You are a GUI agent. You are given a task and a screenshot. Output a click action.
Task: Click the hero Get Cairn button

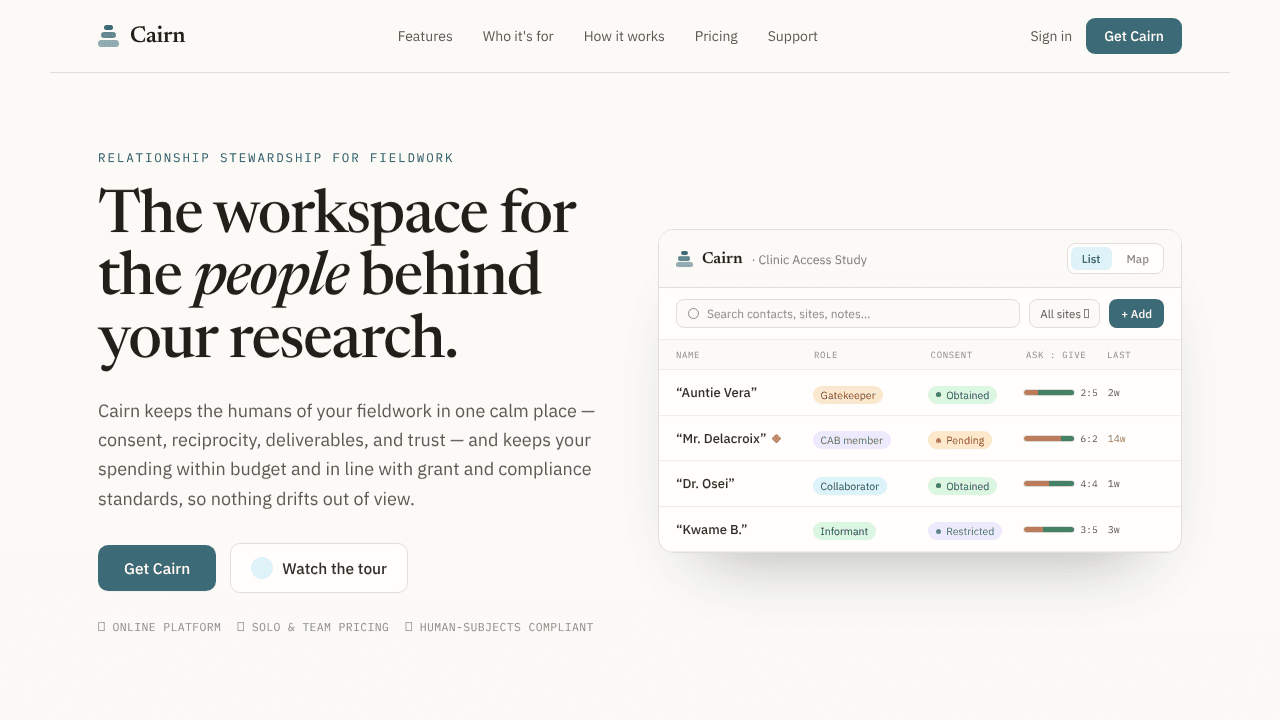tap(157, 568)
